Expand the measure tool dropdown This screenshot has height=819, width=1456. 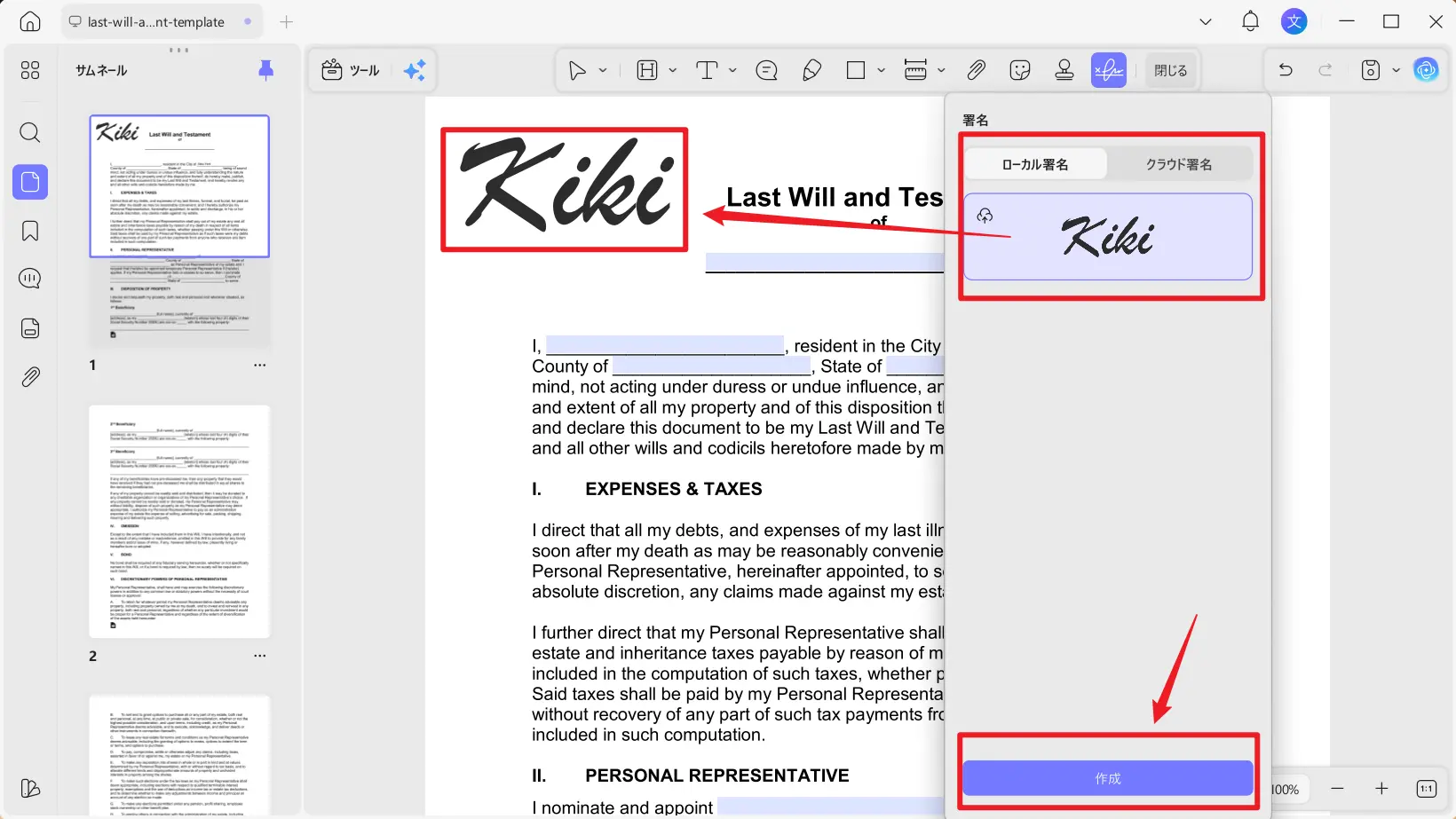[941, 69]
